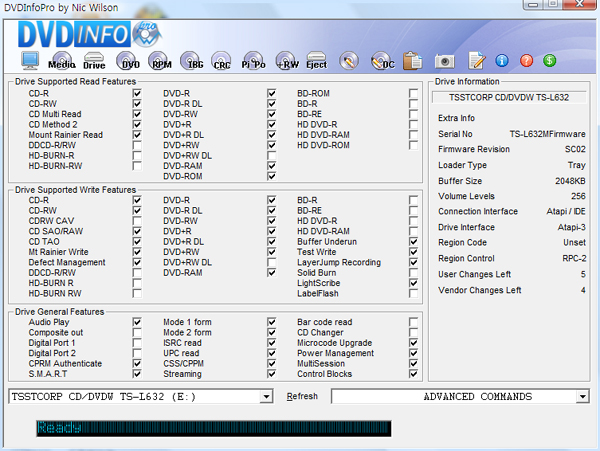Image resolution: width=600 pixels, height=451 pixels.
Task: Toggle Microcode Upgrade checkbox
Action: [x=413, y=343]
